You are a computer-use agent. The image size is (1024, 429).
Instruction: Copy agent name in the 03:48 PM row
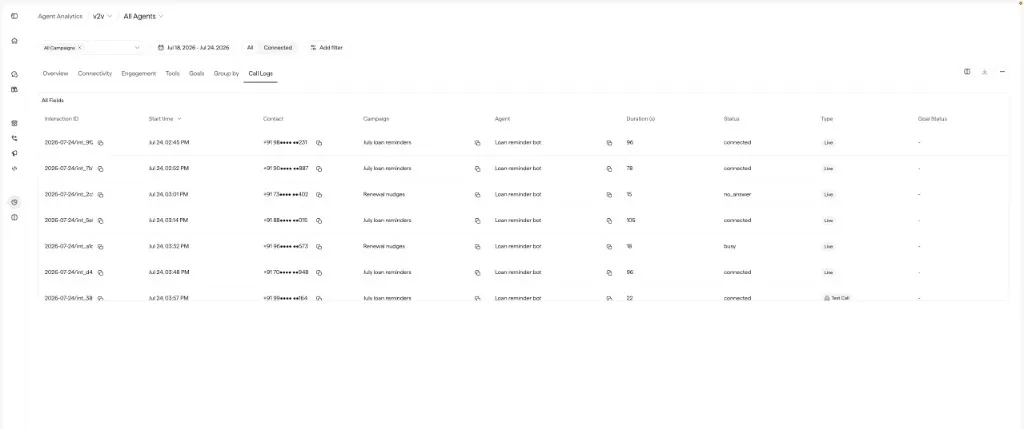point(609,272)
